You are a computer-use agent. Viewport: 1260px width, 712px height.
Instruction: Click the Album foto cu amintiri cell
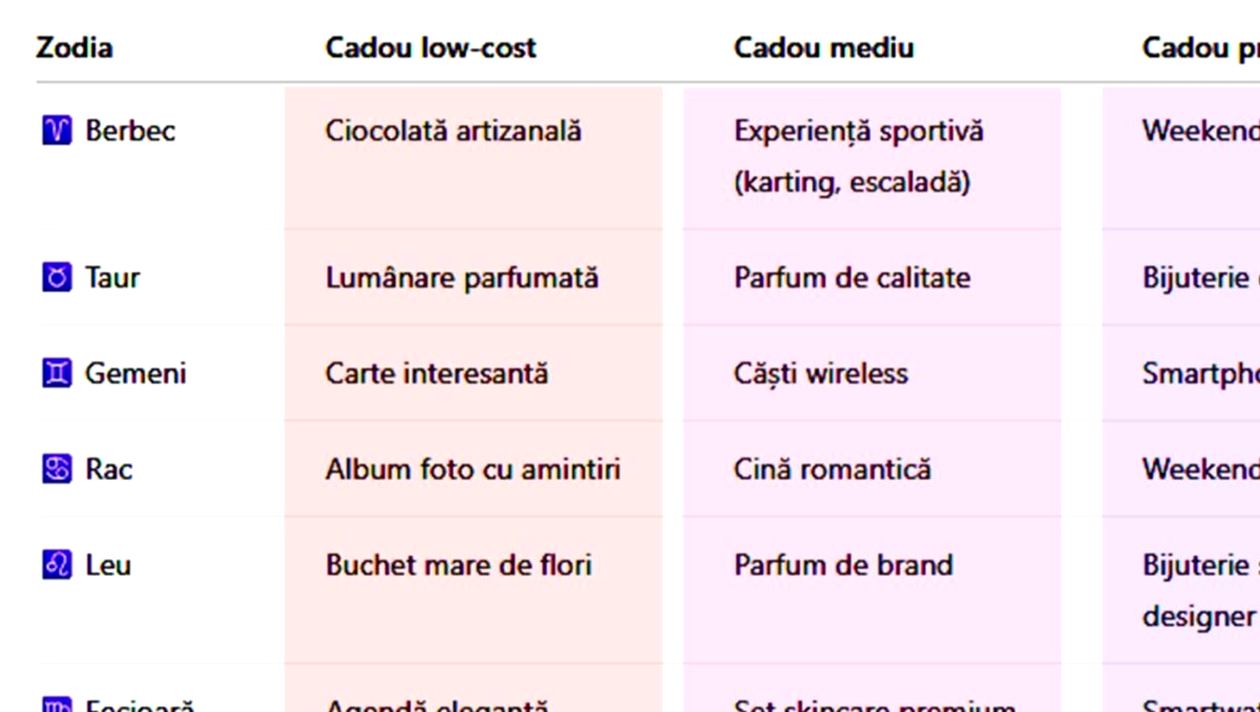(472, 469)
